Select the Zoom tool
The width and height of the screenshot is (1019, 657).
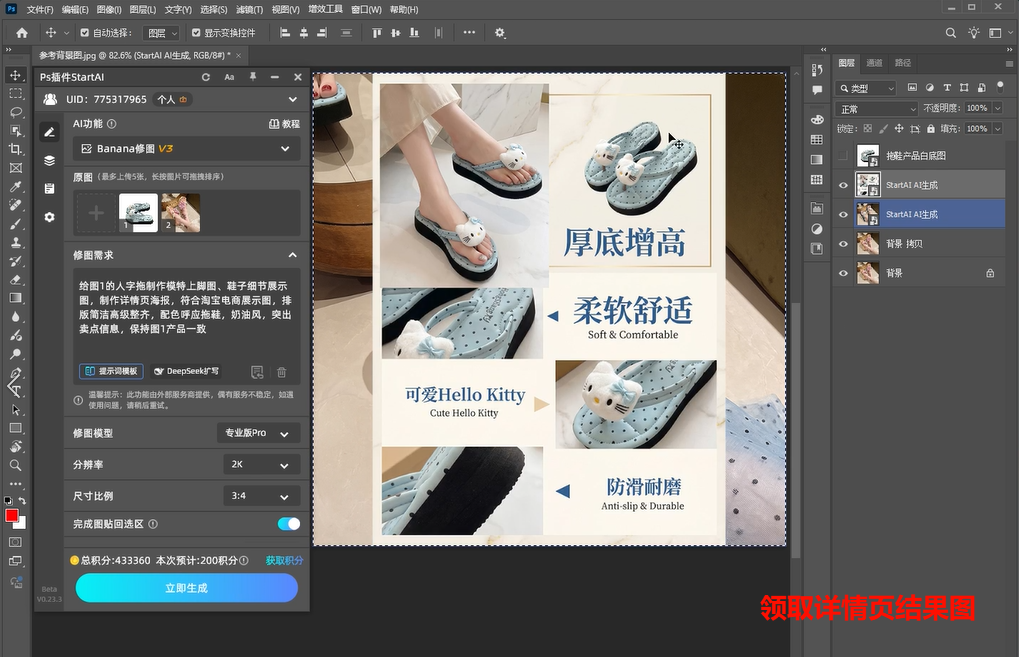tap(15, 465)
